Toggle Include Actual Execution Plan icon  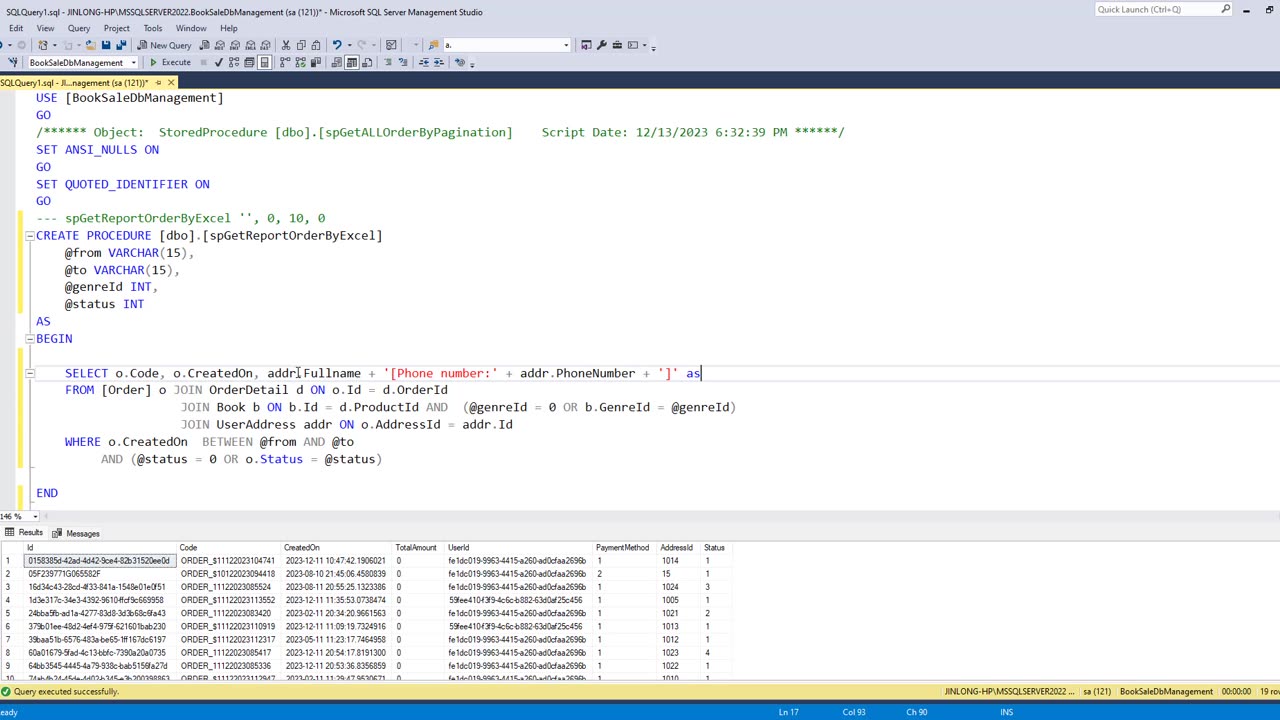coord(285,62)
